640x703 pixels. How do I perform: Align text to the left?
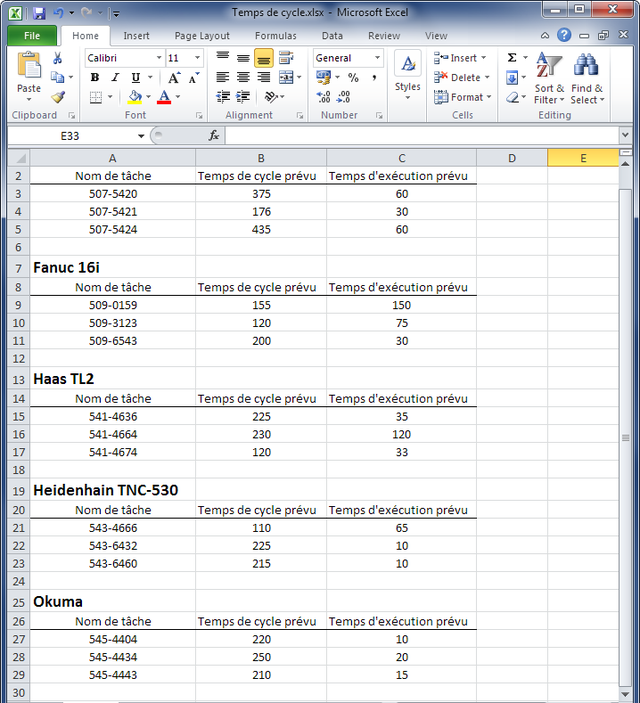[x=222, y=77]
